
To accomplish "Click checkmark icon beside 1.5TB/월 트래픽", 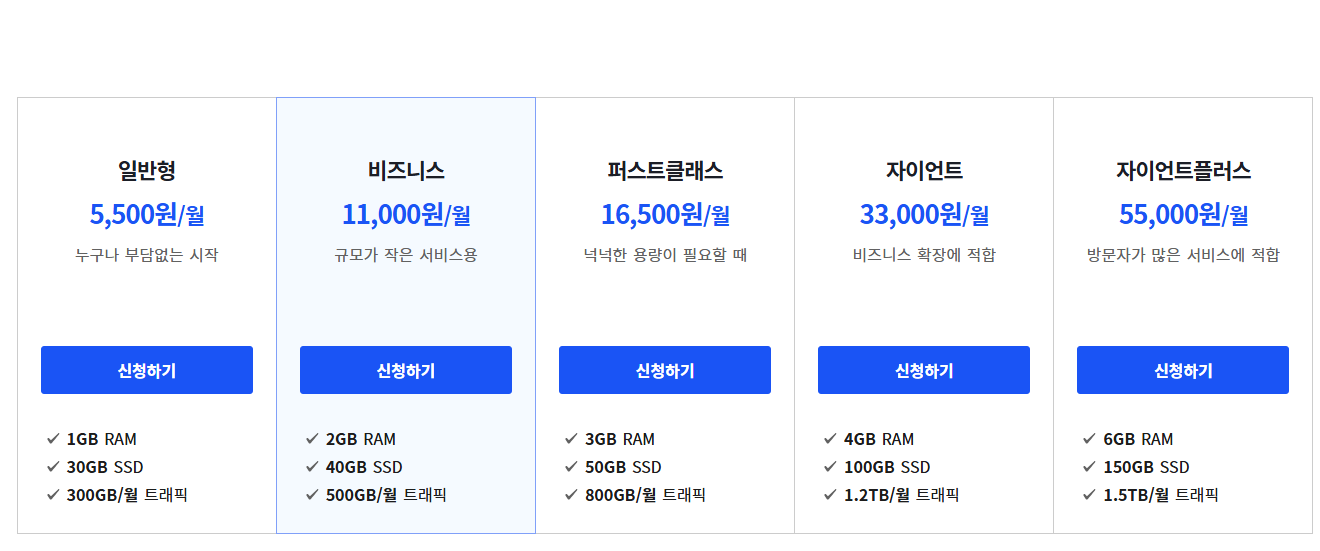I will tap(1089, 495).
